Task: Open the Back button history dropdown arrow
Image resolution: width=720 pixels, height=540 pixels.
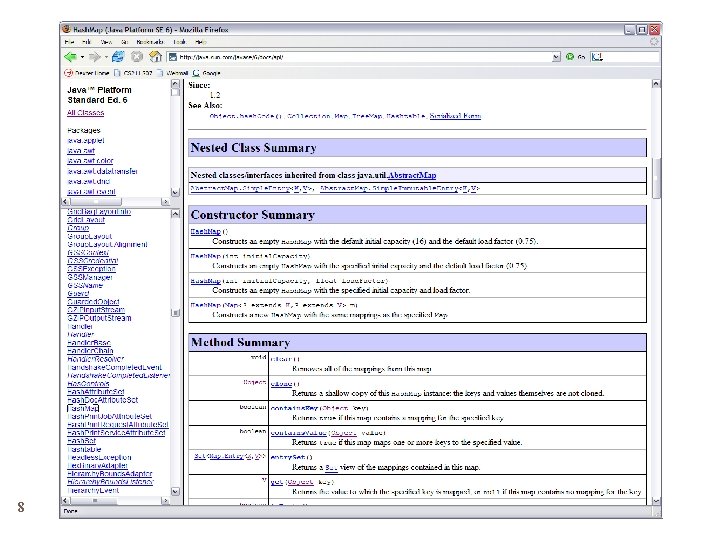Action: (x=83, y=58)
